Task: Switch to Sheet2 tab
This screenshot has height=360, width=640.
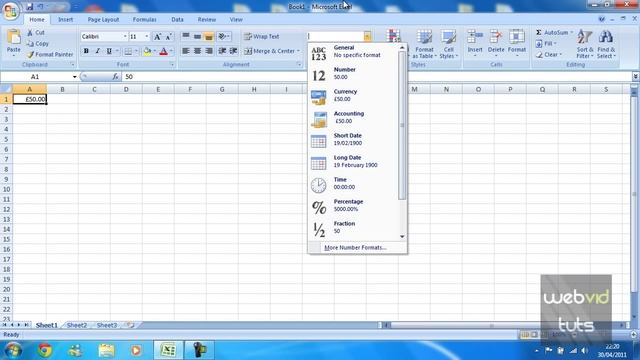Action: pyautogui.click(x=77, y=325)
